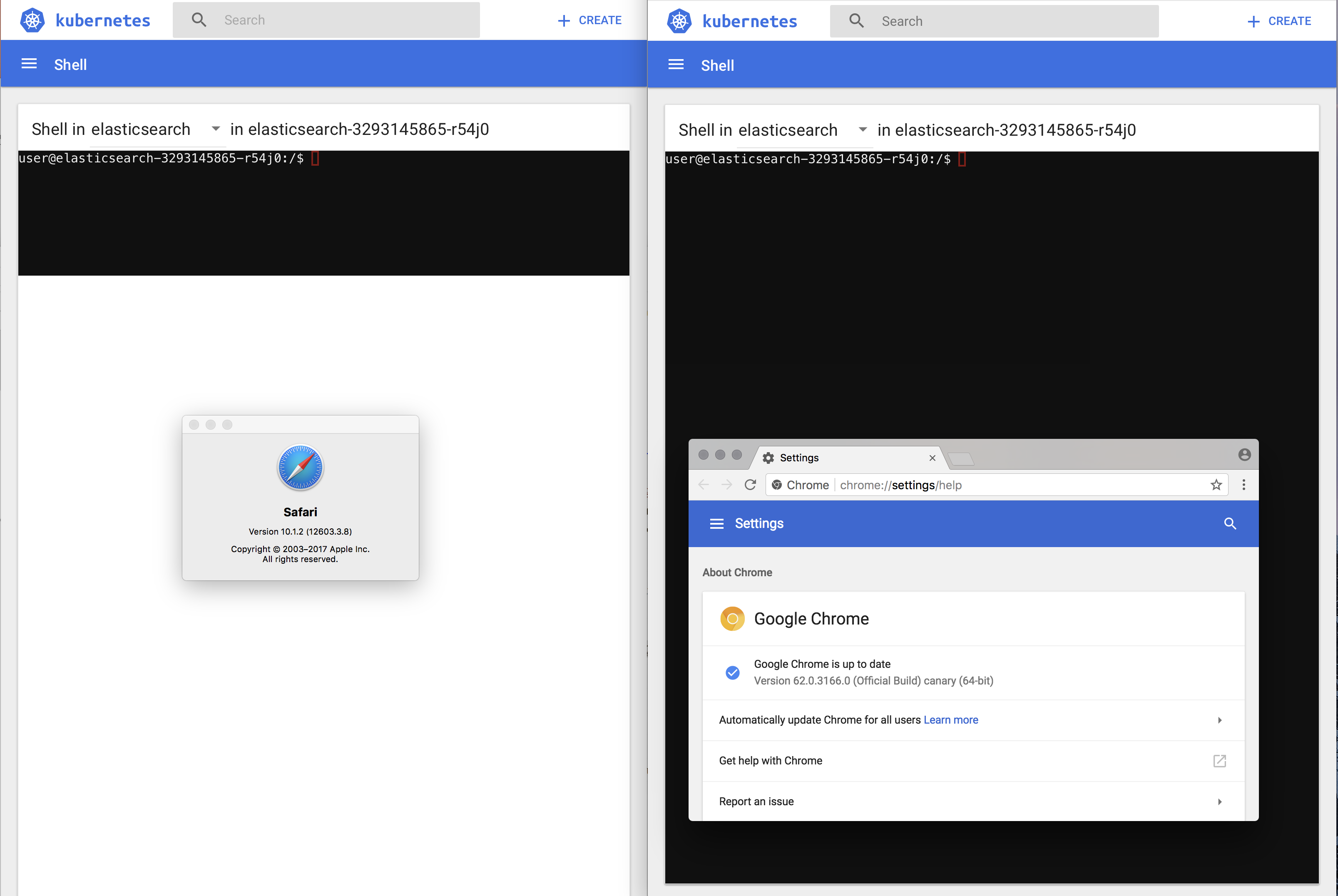Open Get help with Chrome external link icon
Screen dimensions: 1338x896
click(x=1220, y=761)
